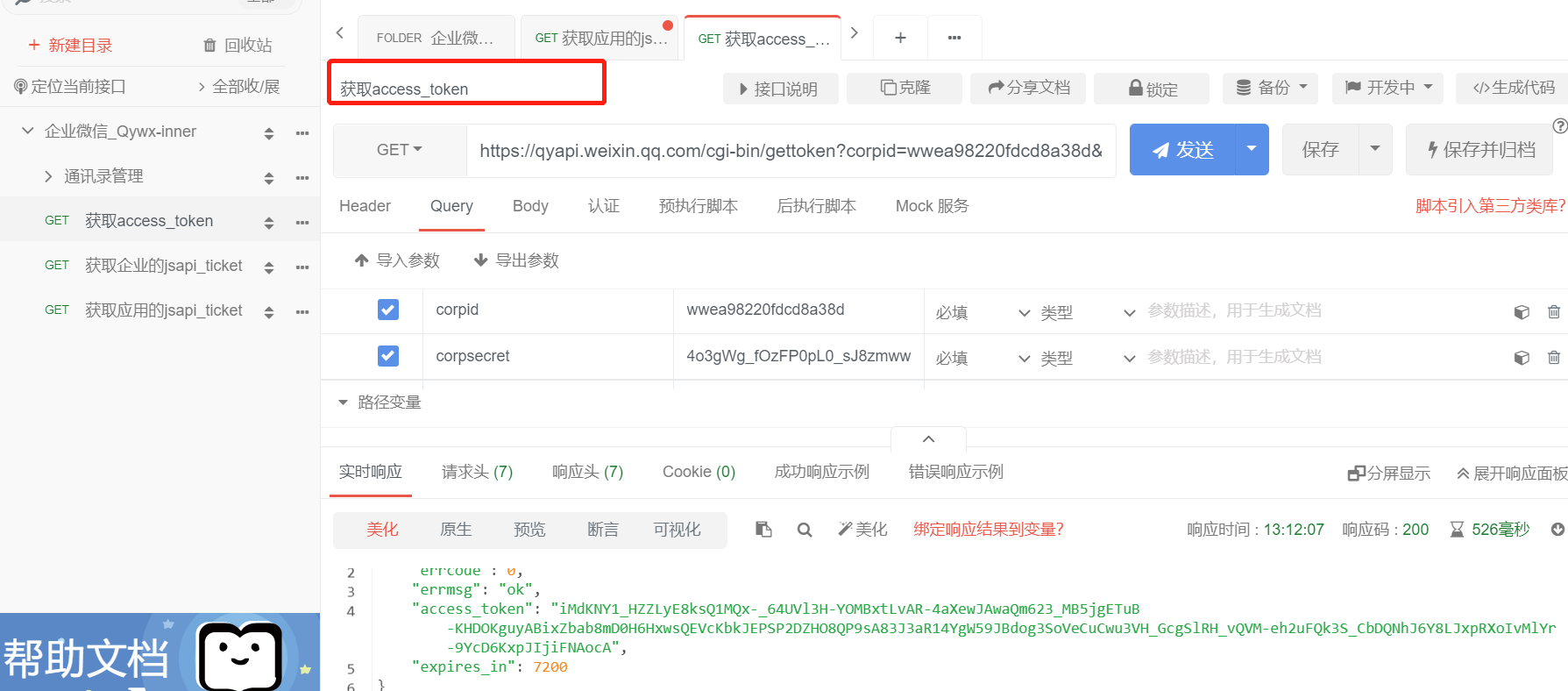Screen dimensions: 1568x691
Task: Click the 生成代码 generate code button
Action: [1513, 88]
